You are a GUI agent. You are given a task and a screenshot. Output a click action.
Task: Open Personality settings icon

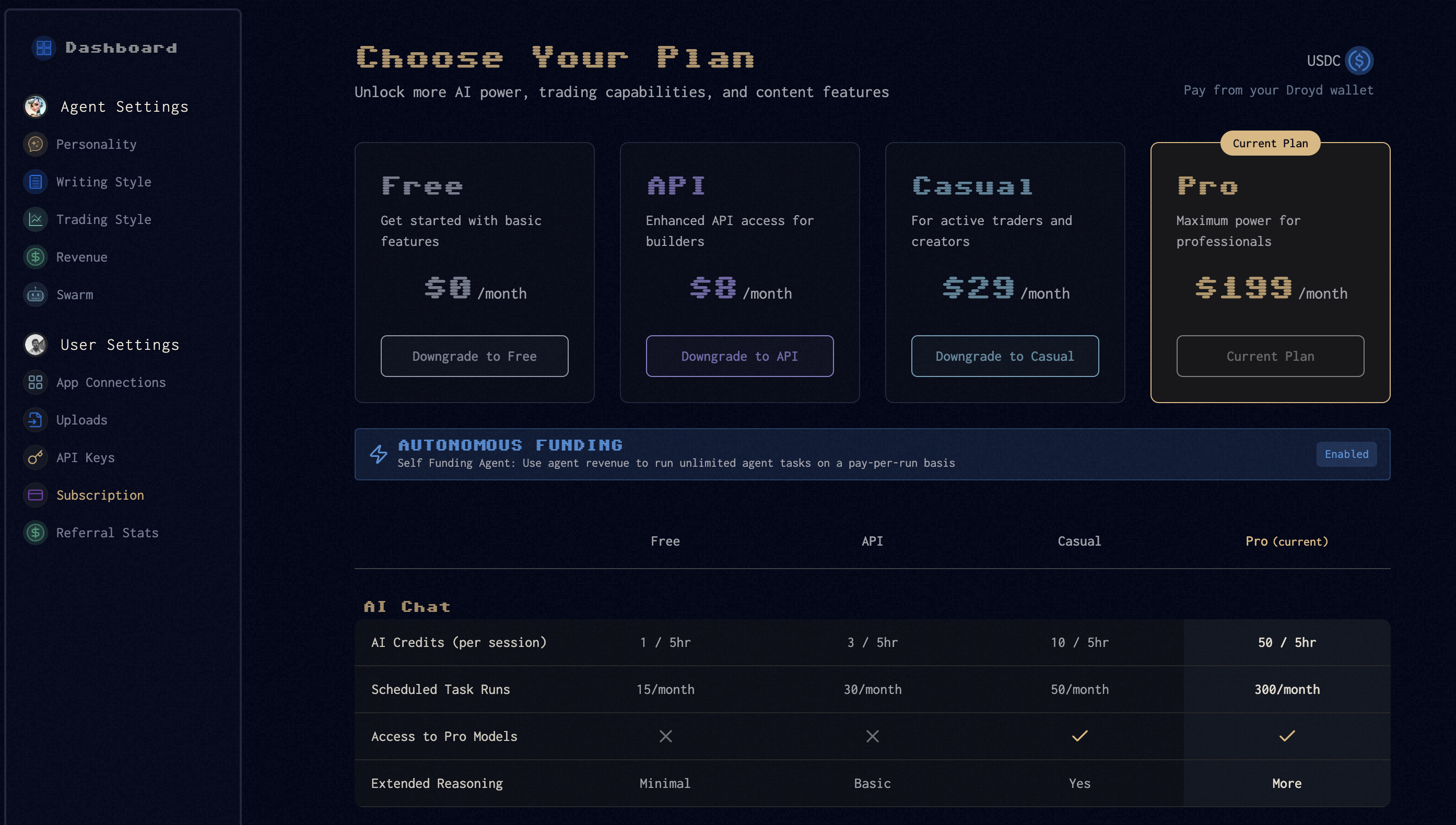click(x=36, y=144)
